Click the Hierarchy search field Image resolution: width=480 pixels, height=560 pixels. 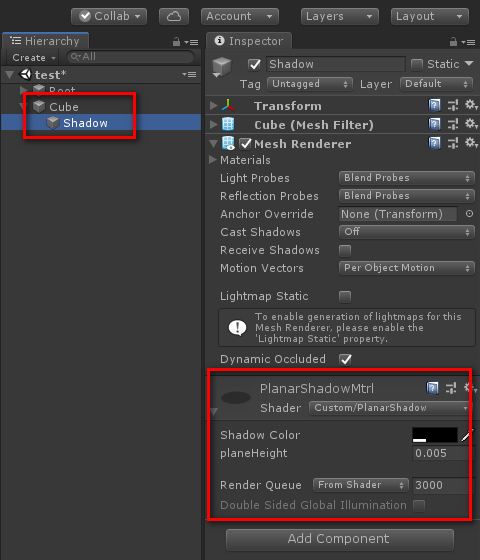coord(130,57)
